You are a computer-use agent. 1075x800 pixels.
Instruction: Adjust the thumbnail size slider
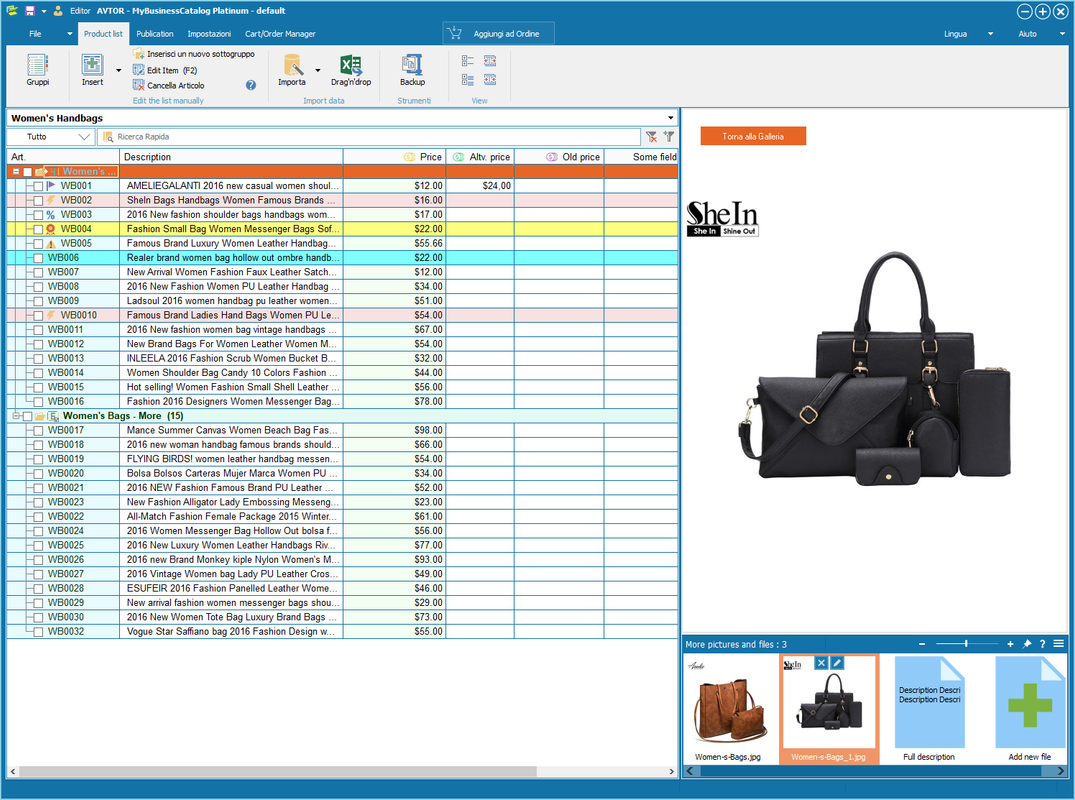point(966,644)
